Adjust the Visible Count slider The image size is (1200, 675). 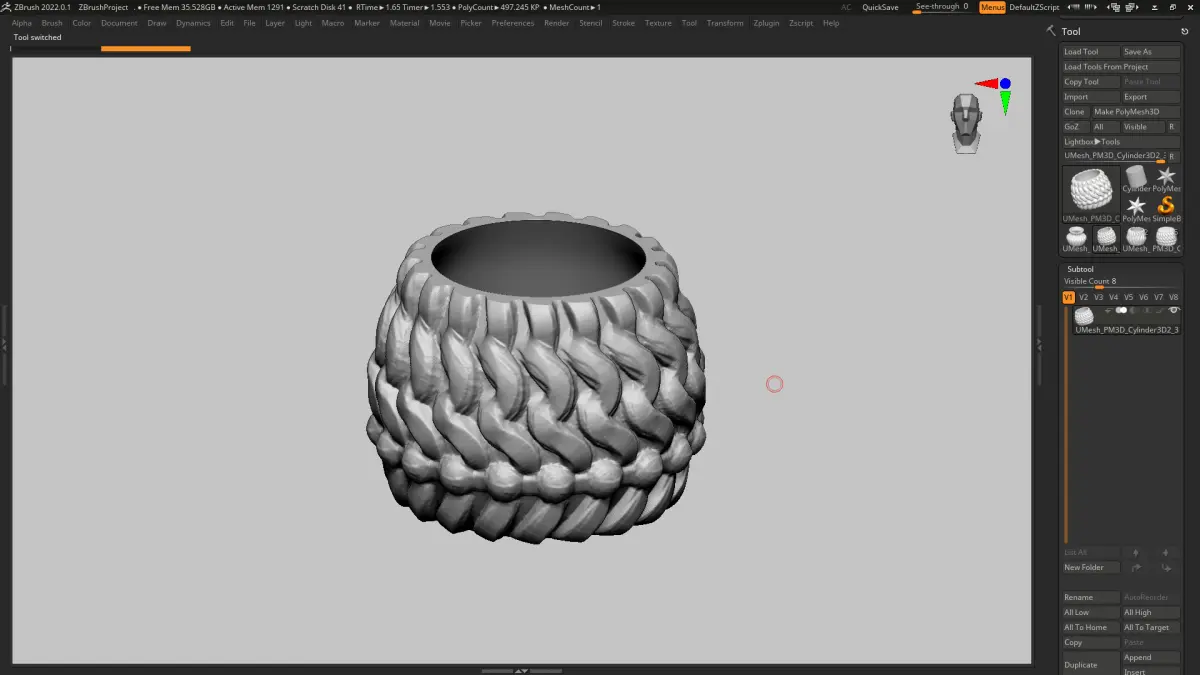1121,282
